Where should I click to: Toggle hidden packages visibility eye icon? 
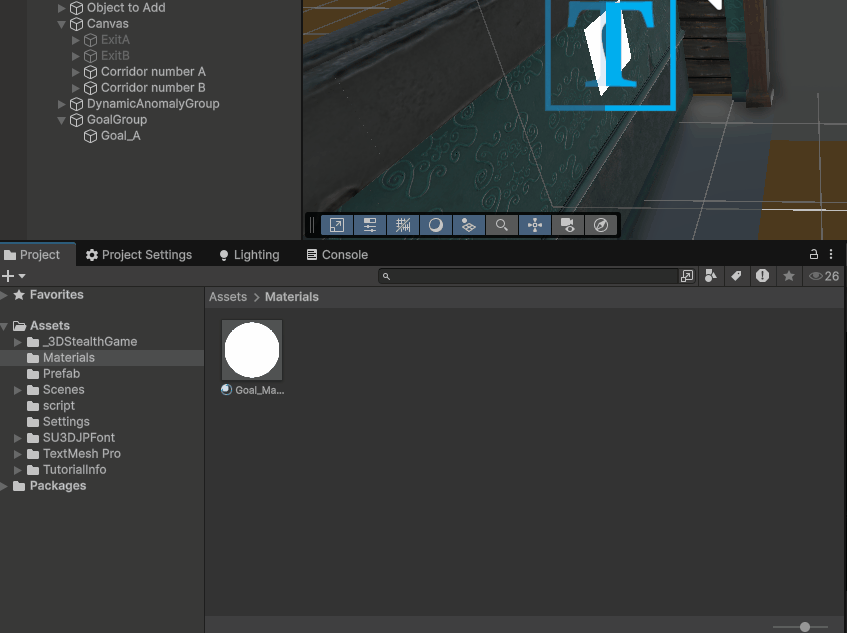click(823, 276)
